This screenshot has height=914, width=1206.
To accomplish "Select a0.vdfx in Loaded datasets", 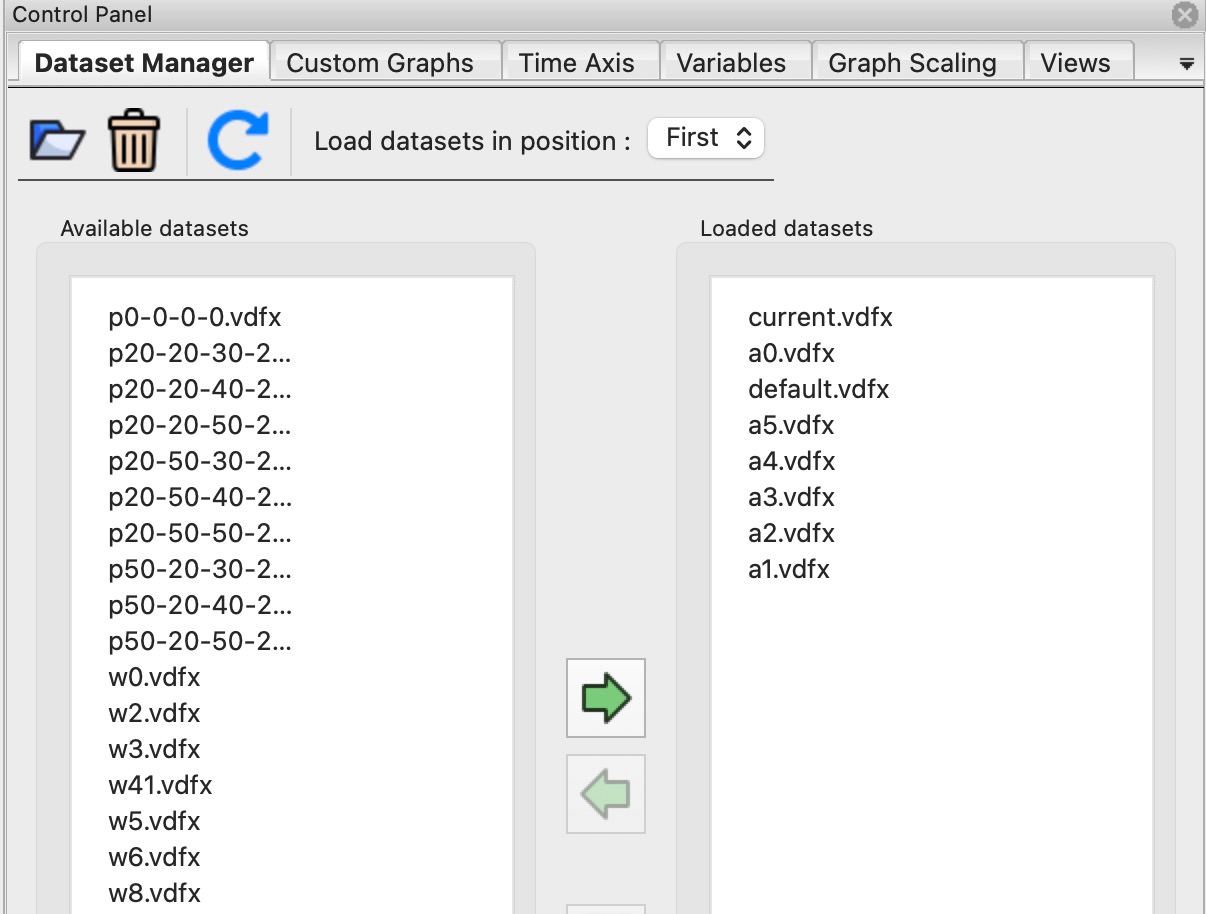I will [x=791, y=354].
